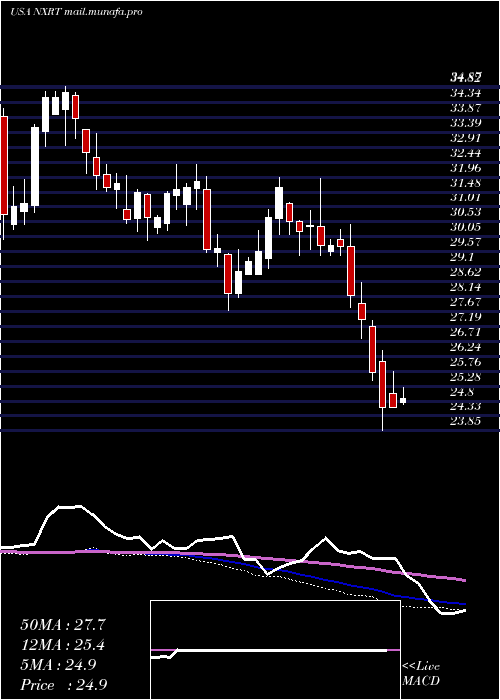Click the 33.39 price axis label

coord(465,123)
